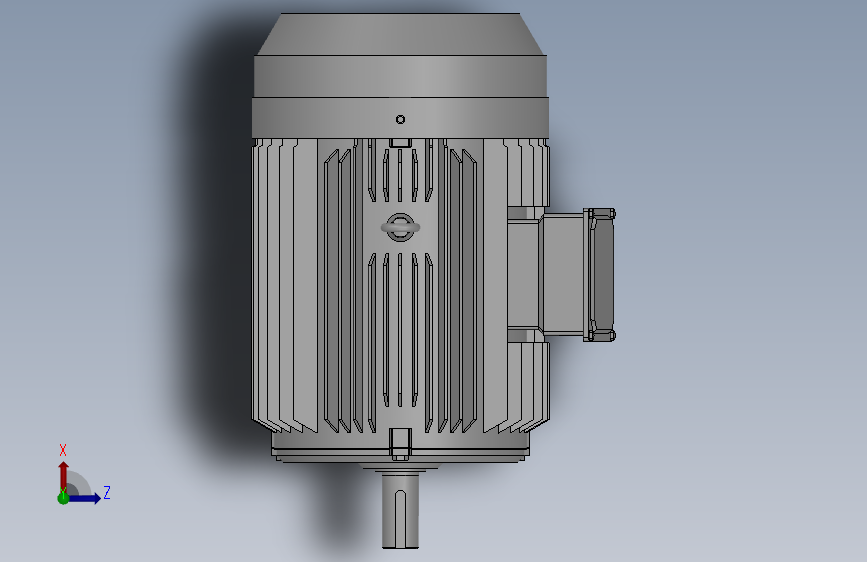Click the blue Z axis arrow of the triad
867x562 pixels.
tap(84, 498)
